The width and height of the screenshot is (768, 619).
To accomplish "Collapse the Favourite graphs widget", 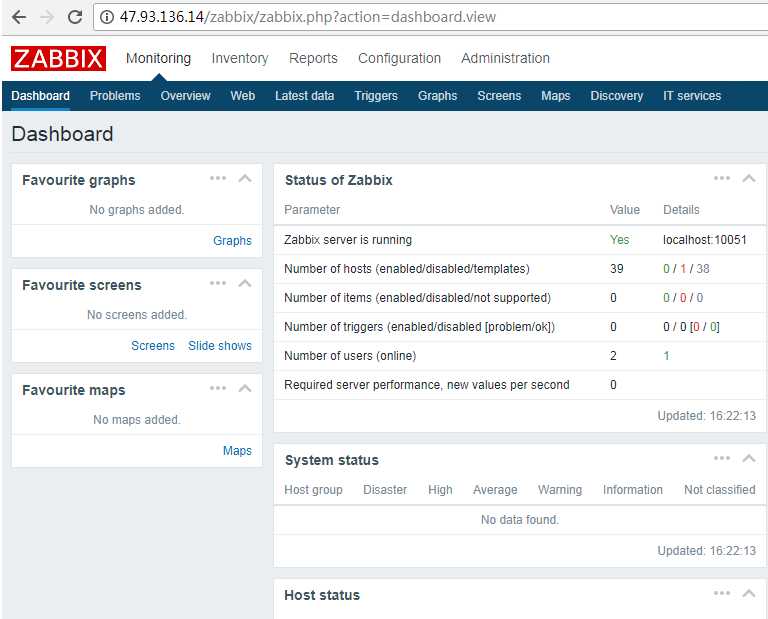I will point(245,178).
